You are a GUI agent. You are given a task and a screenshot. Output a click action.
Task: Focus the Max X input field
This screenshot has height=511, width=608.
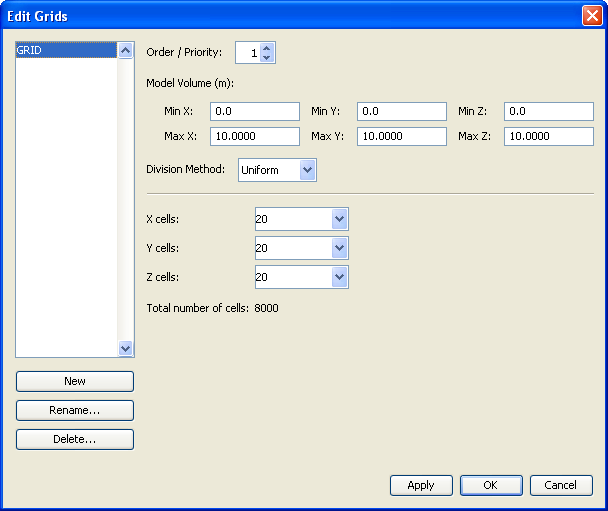(x=254, y=136)
